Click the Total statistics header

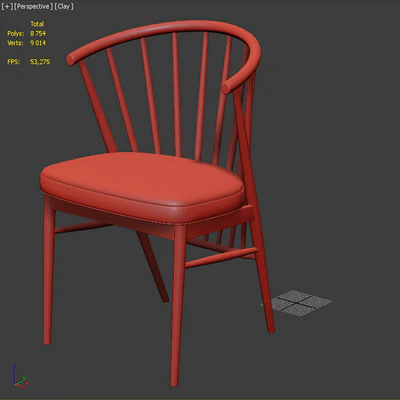[x=37, y=24]
